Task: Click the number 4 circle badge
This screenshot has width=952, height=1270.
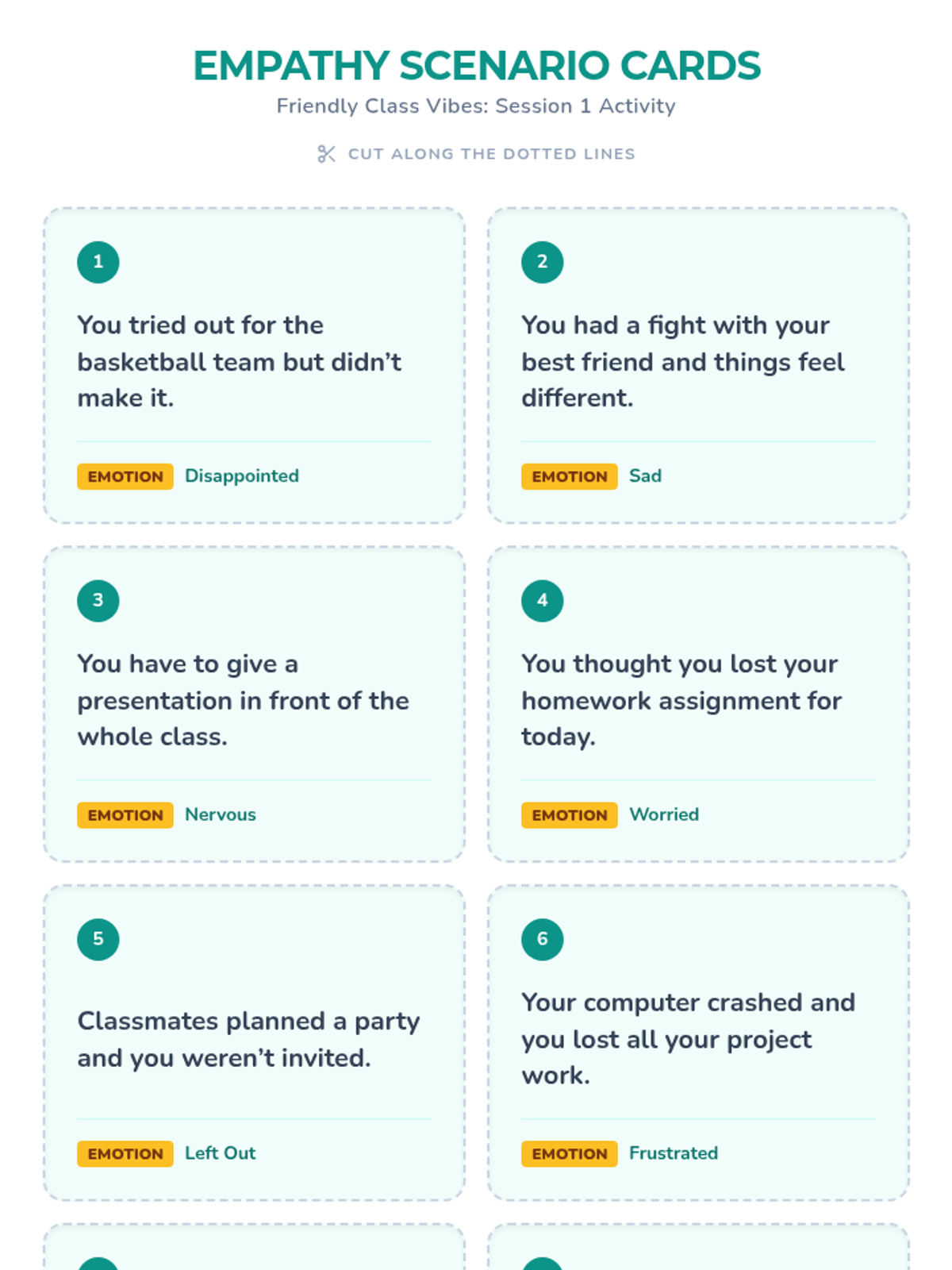Action: click(543, 601)
